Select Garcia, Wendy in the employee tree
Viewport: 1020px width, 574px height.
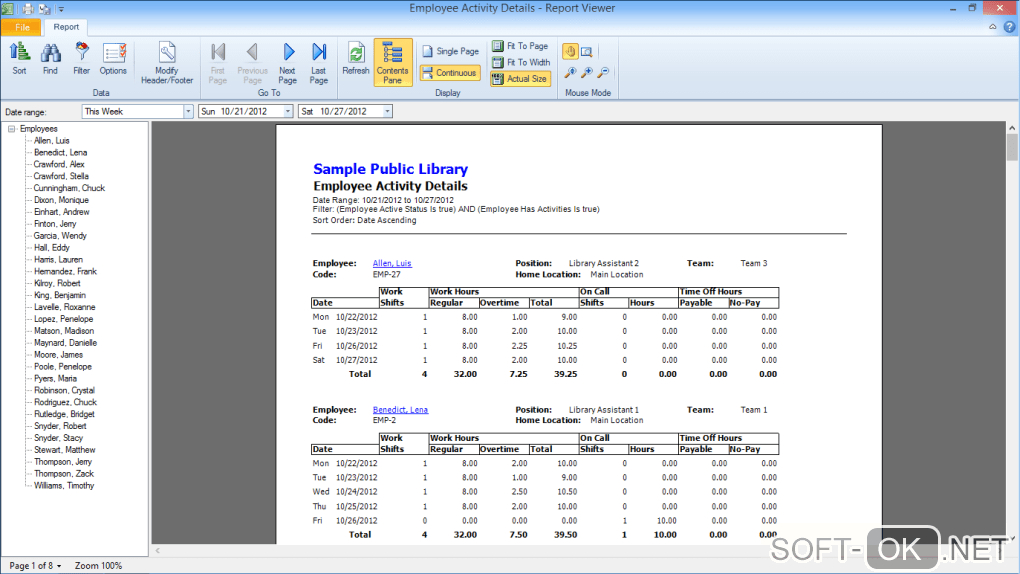click(x=60, y=236)
